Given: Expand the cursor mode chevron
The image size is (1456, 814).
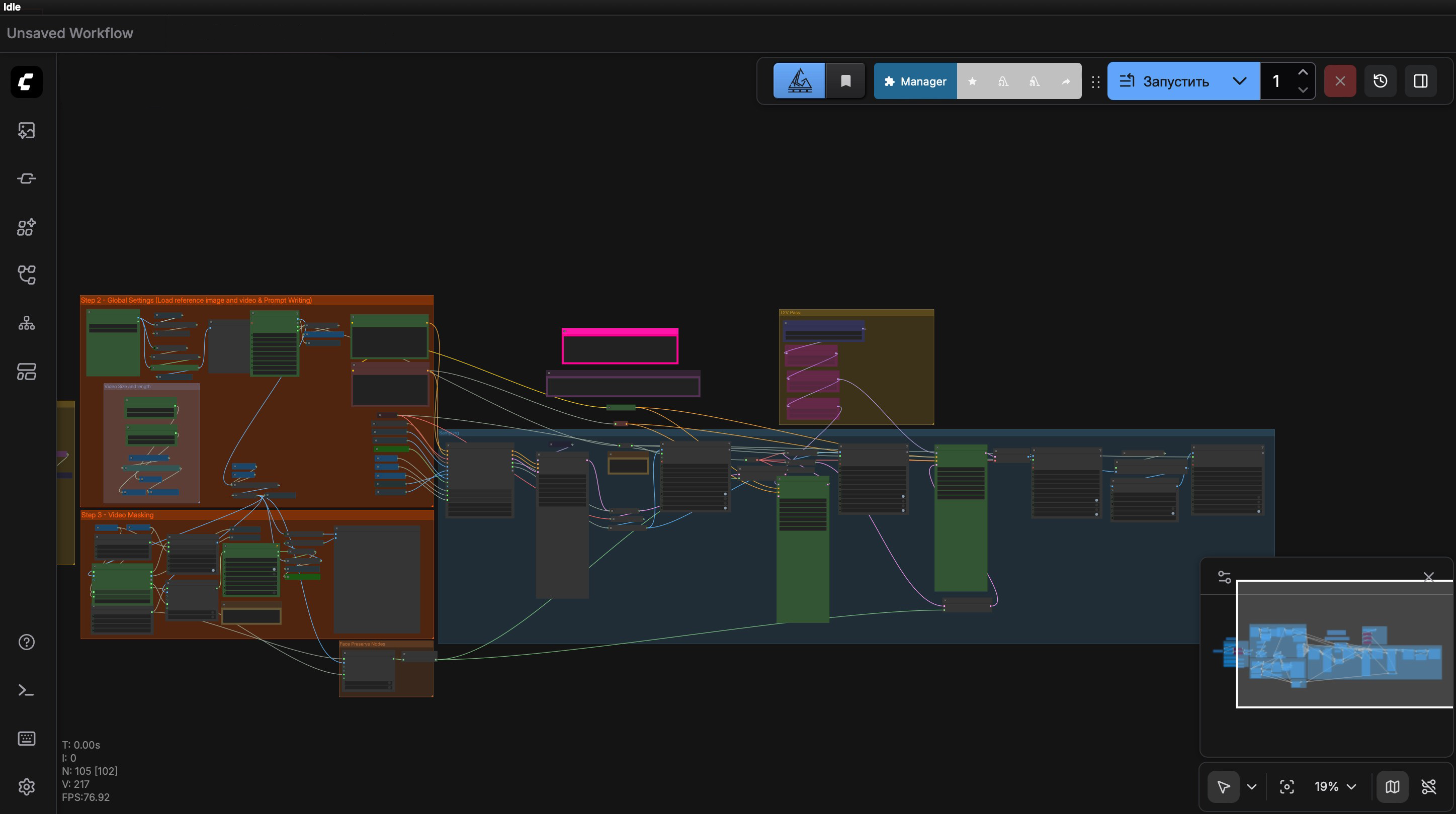Looking at the screenshot, I should click(1252, 787).
